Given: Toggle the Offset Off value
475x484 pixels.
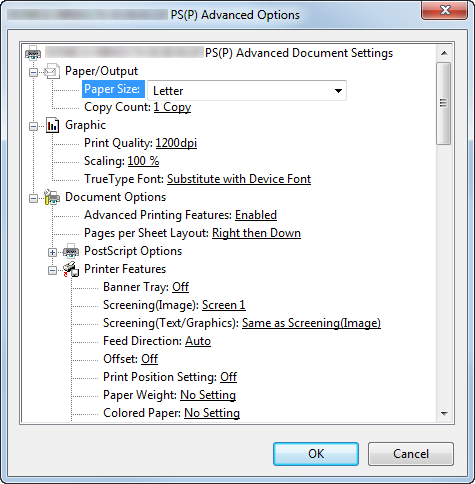Looking at the screenshot, I should coord(149,359).
